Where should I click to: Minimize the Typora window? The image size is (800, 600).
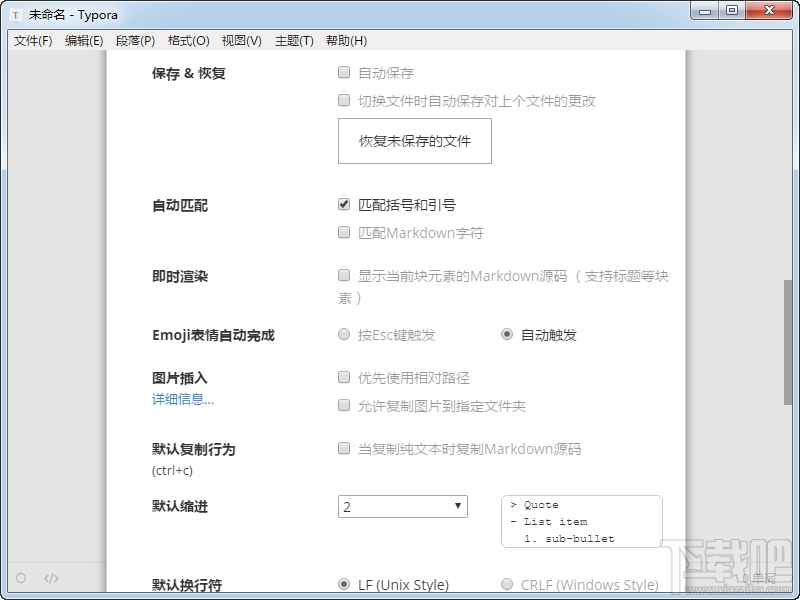705,11
